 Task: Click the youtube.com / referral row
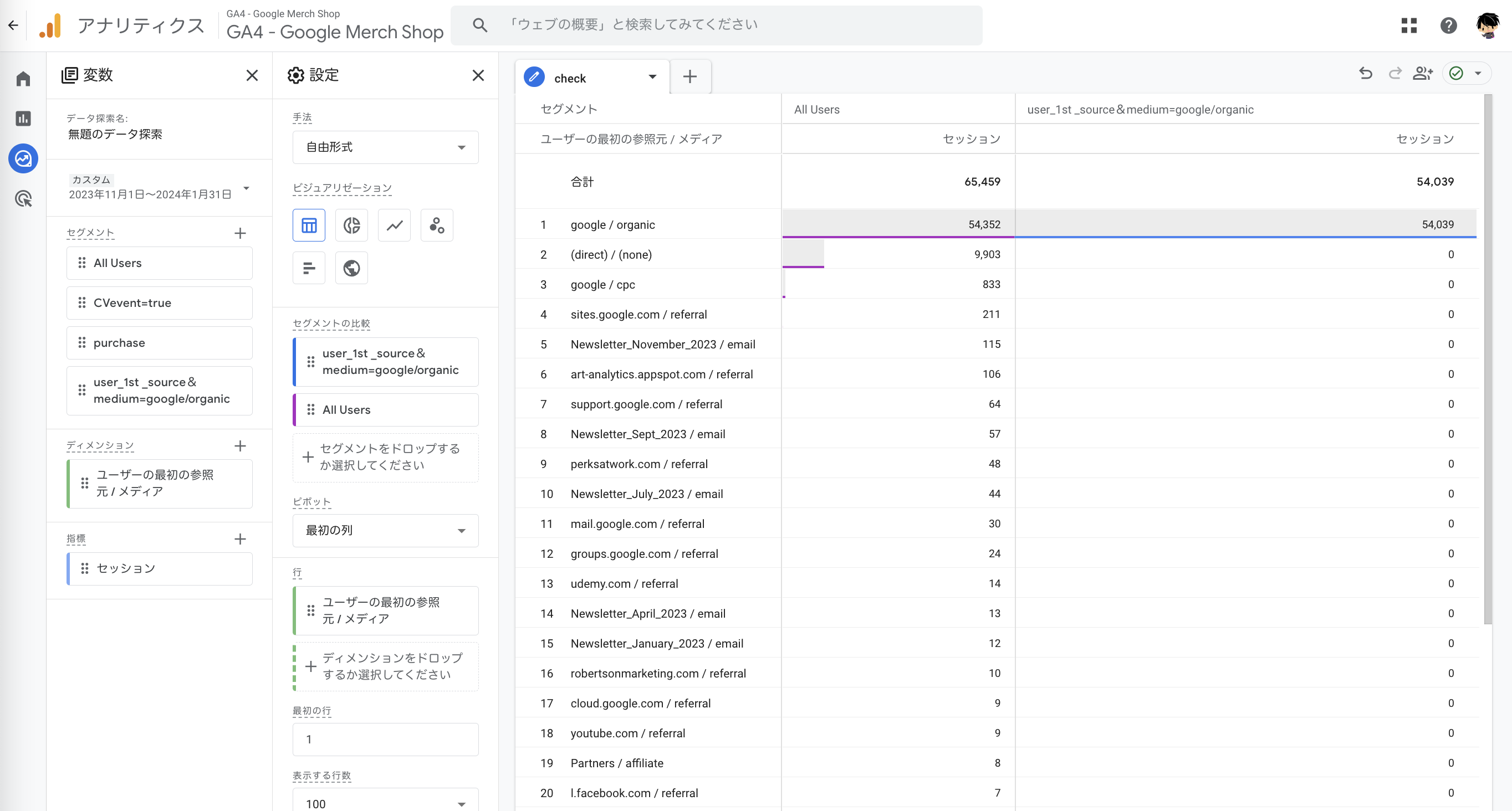[997, 733]
